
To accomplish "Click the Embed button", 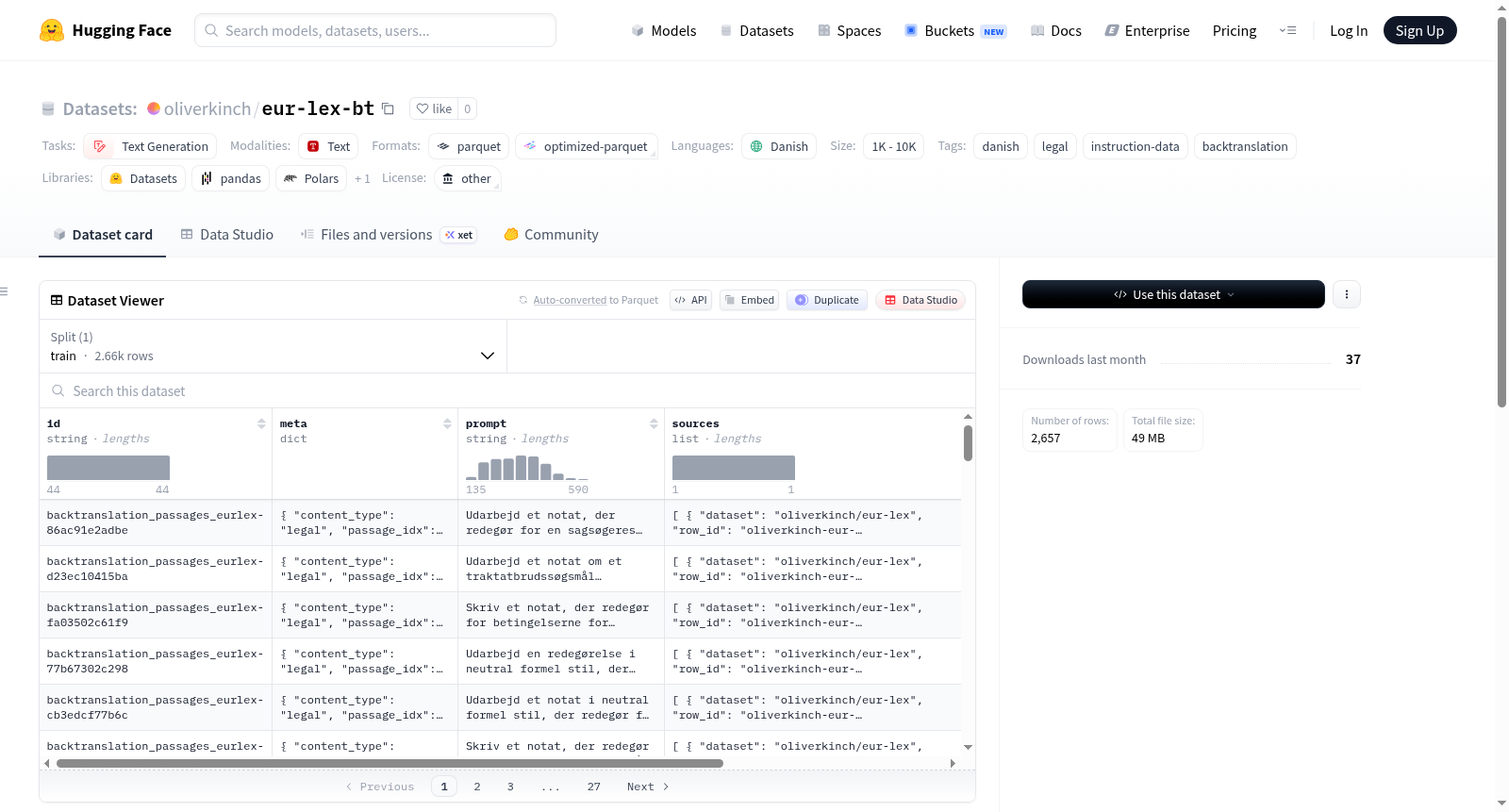I will pos(749,300).
